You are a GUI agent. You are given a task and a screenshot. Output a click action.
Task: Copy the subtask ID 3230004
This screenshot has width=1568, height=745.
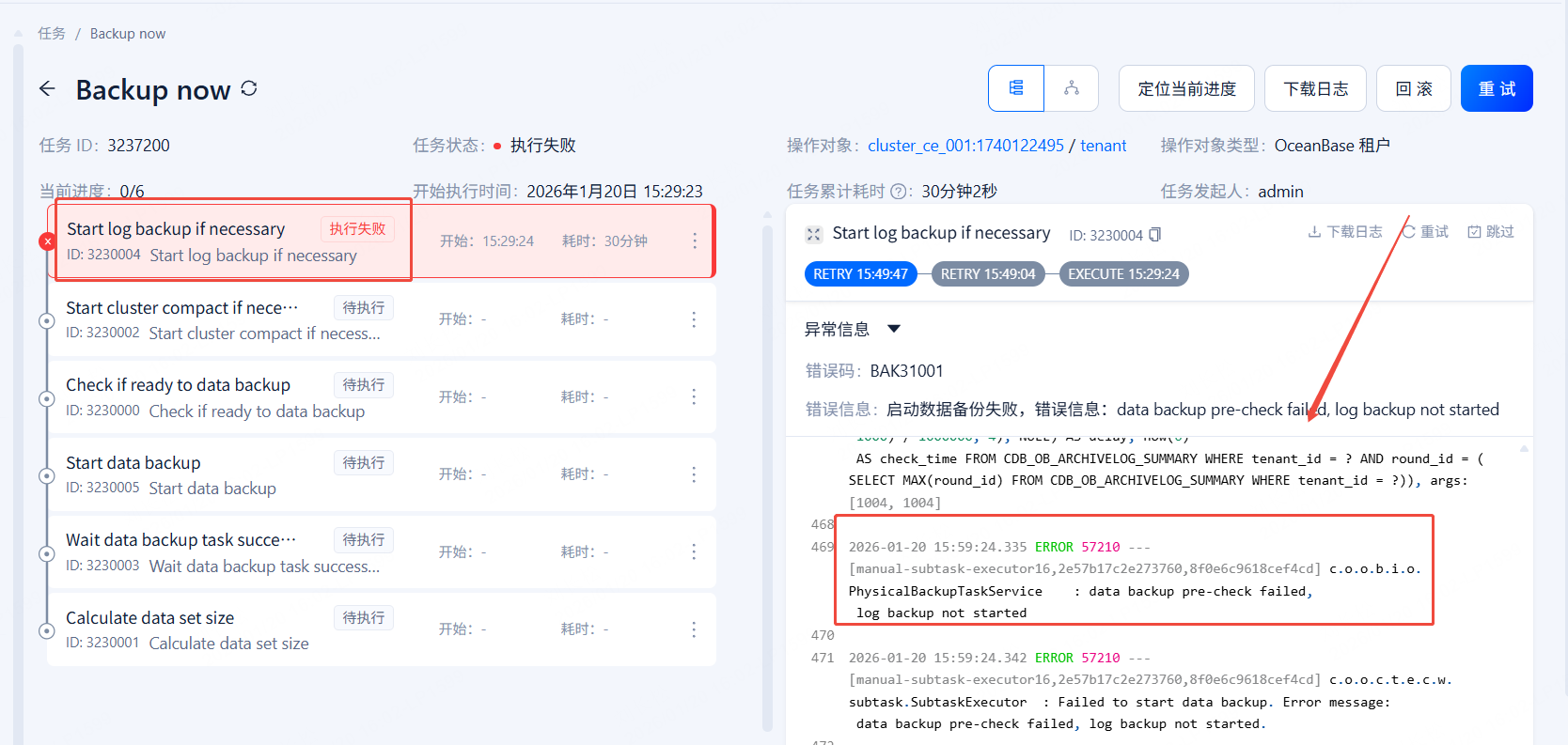coord(1155,235)
